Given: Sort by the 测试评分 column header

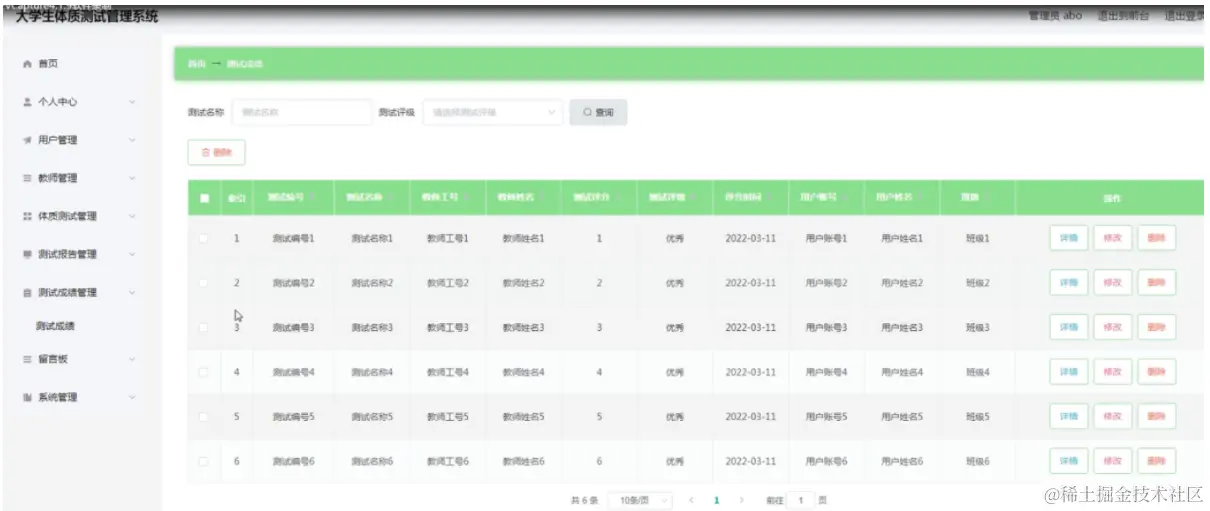Looking at the screenshot, I should (598, 198).
